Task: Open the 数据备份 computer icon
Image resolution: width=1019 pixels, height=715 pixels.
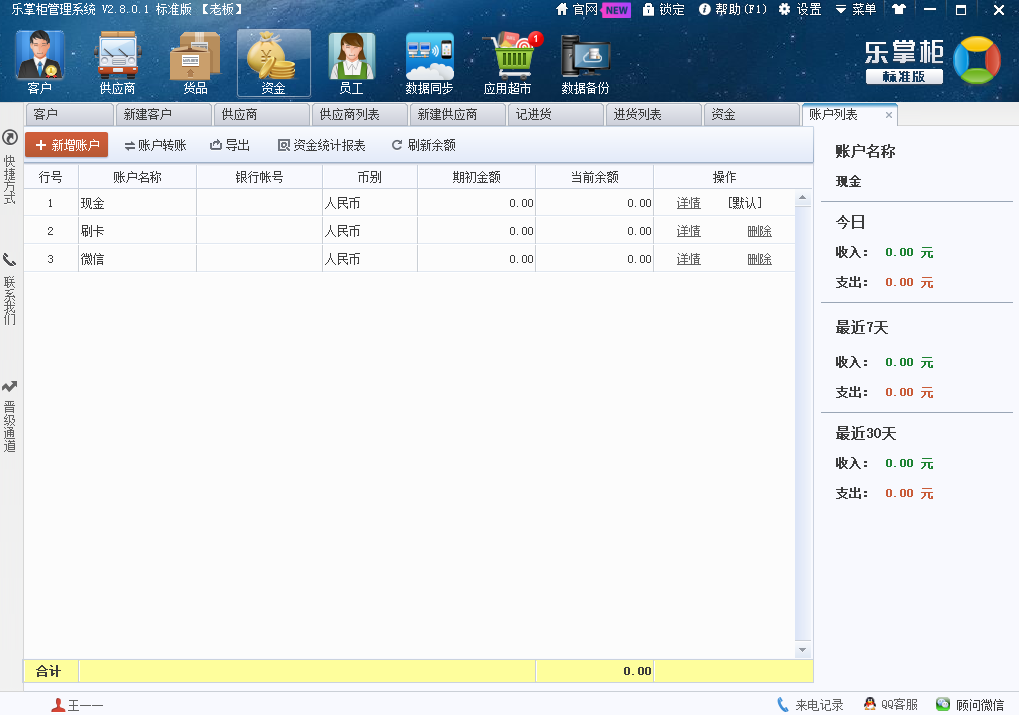Action: 586,63
